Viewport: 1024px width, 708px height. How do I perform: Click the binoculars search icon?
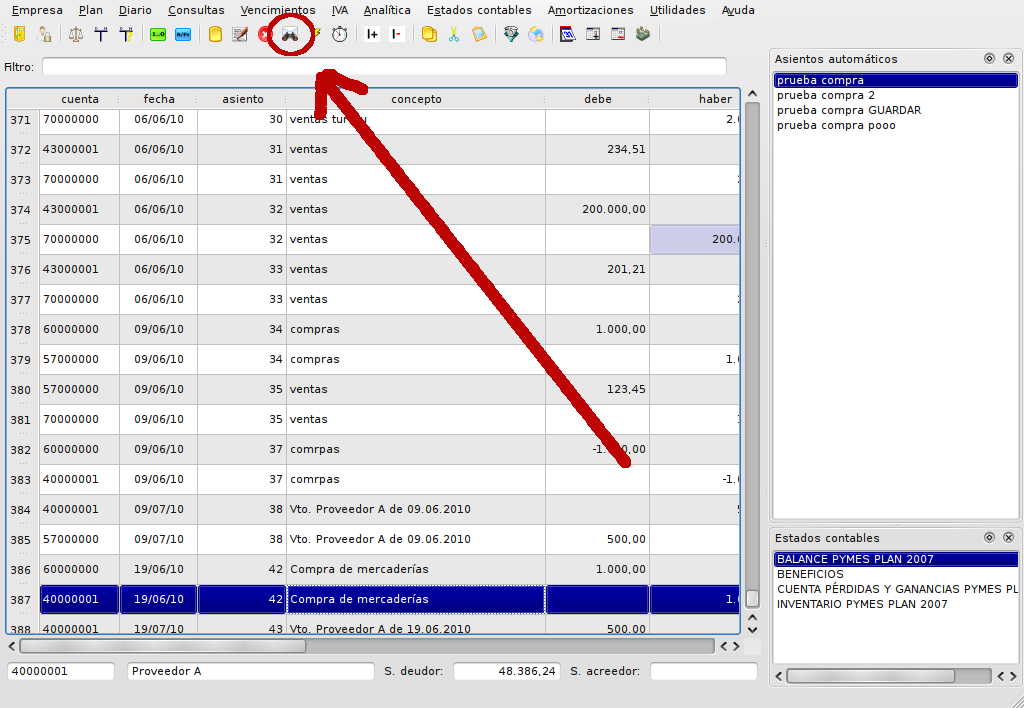click(290, 34)
